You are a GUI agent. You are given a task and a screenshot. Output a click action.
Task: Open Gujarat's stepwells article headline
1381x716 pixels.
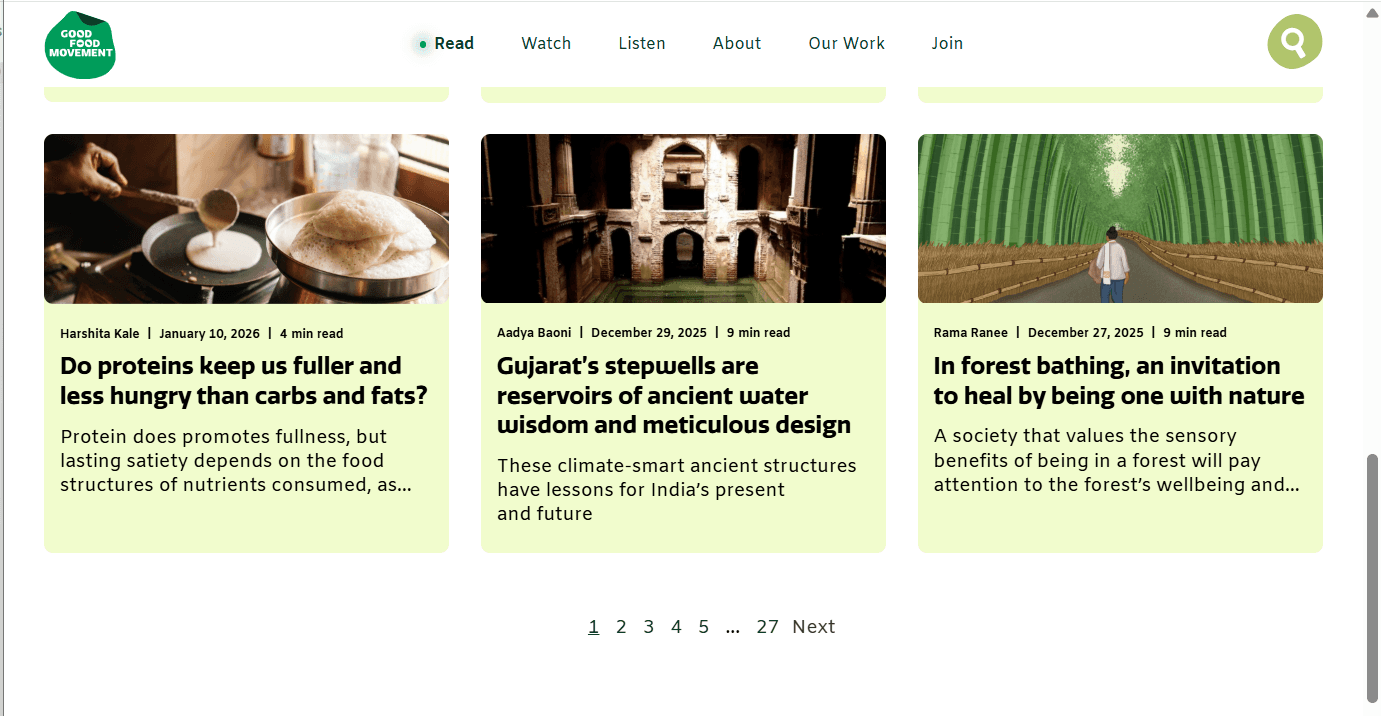click(674, 395)
